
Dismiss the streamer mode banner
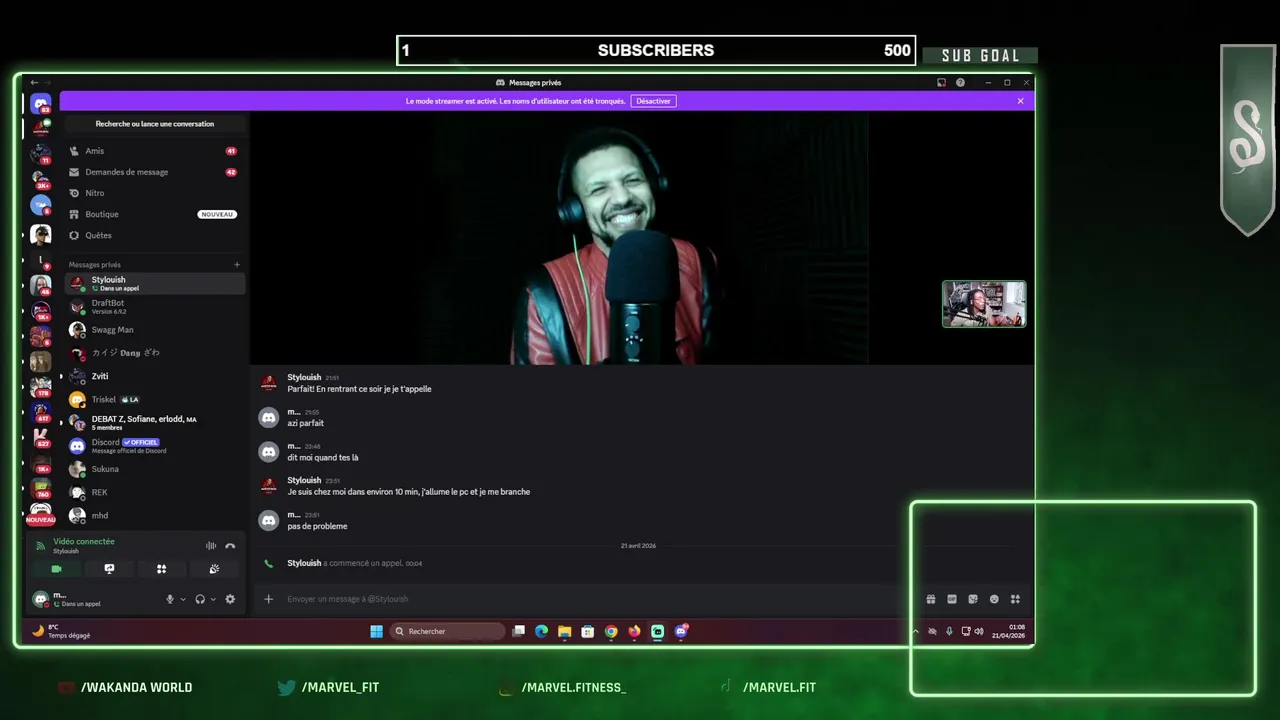coord(1020,101)
